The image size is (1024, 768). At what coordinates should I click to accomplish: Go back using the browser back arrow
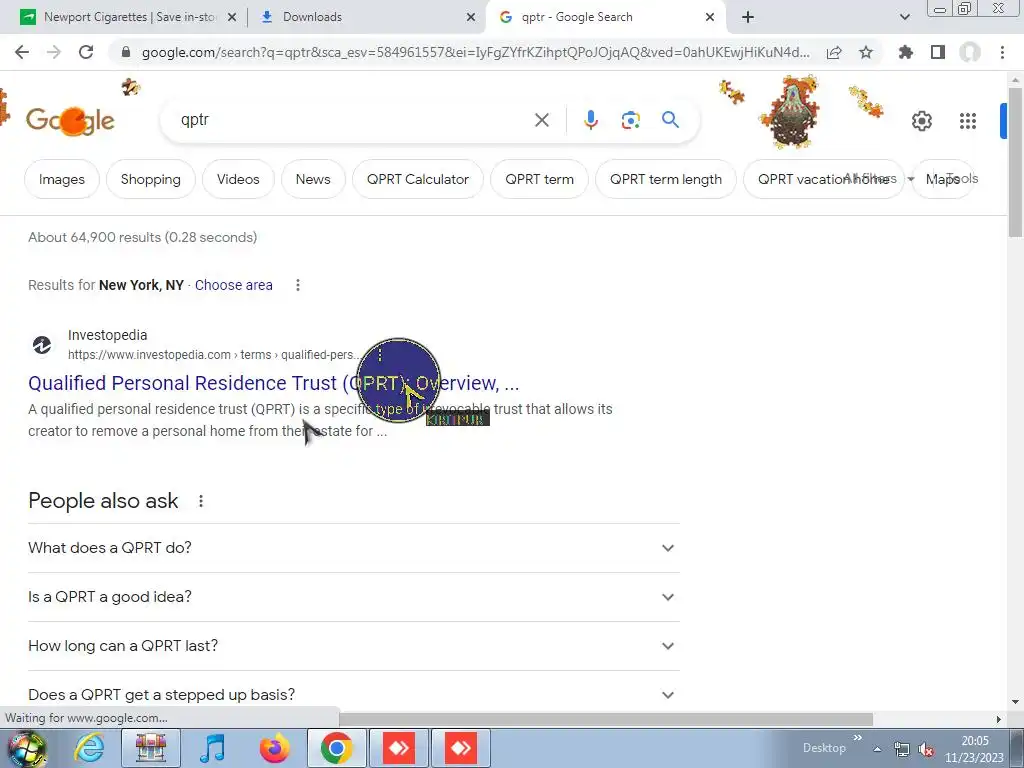coord(22,52)
